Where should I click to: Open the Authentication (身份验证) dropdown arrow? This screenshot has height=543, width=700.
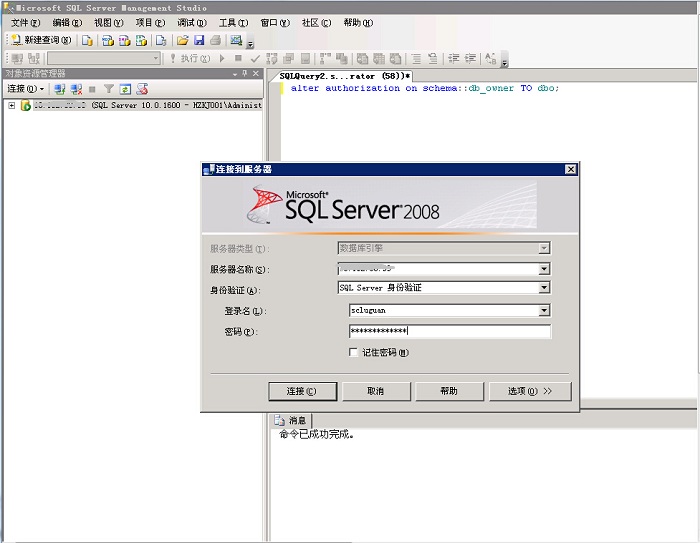tap(544, 288)
